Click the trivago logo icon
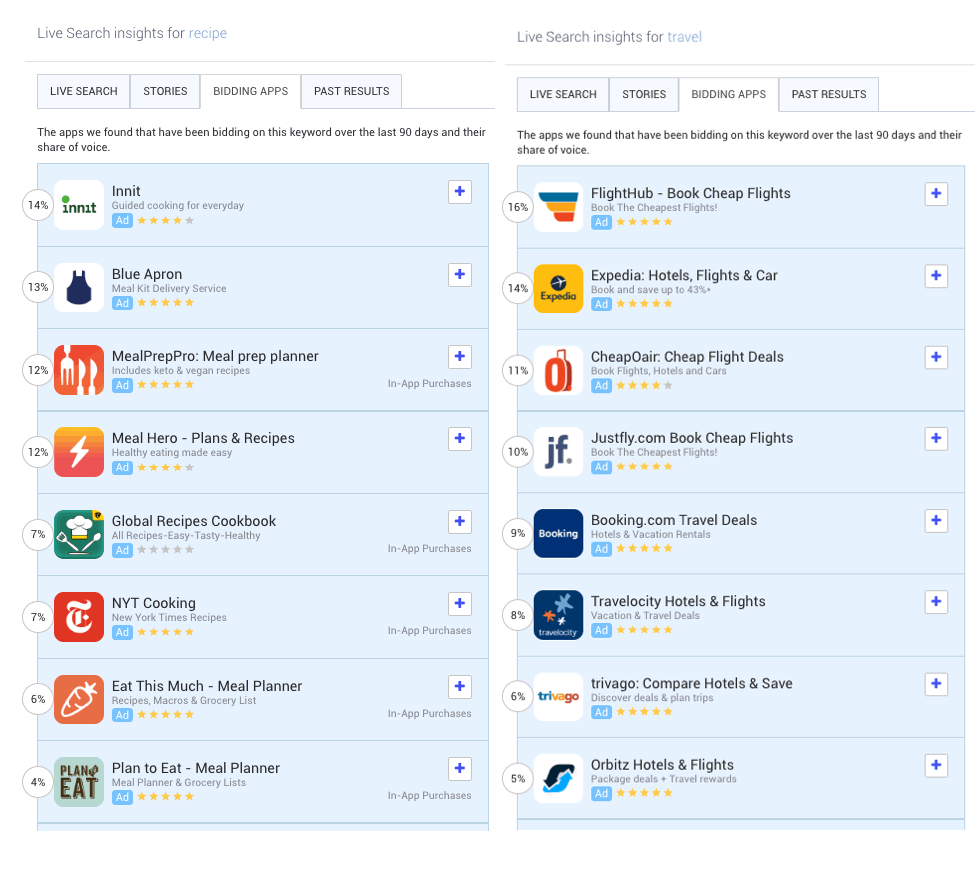 (558, 697)
